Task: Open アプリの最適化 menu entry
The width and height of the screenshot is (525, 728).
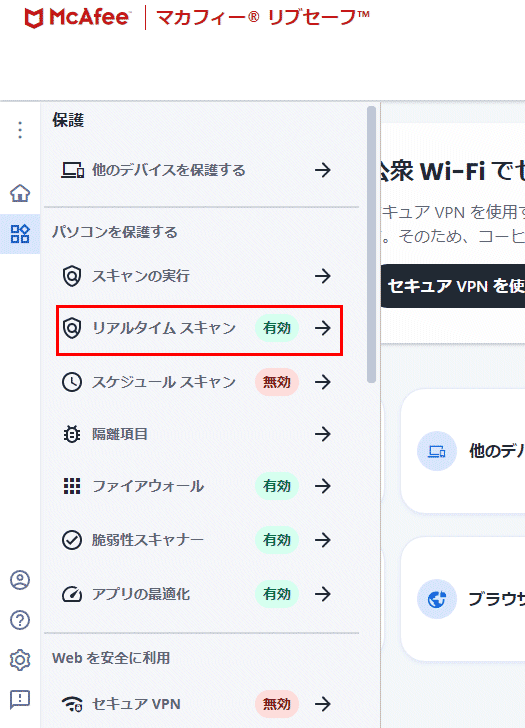Action: tap(200, 594)
